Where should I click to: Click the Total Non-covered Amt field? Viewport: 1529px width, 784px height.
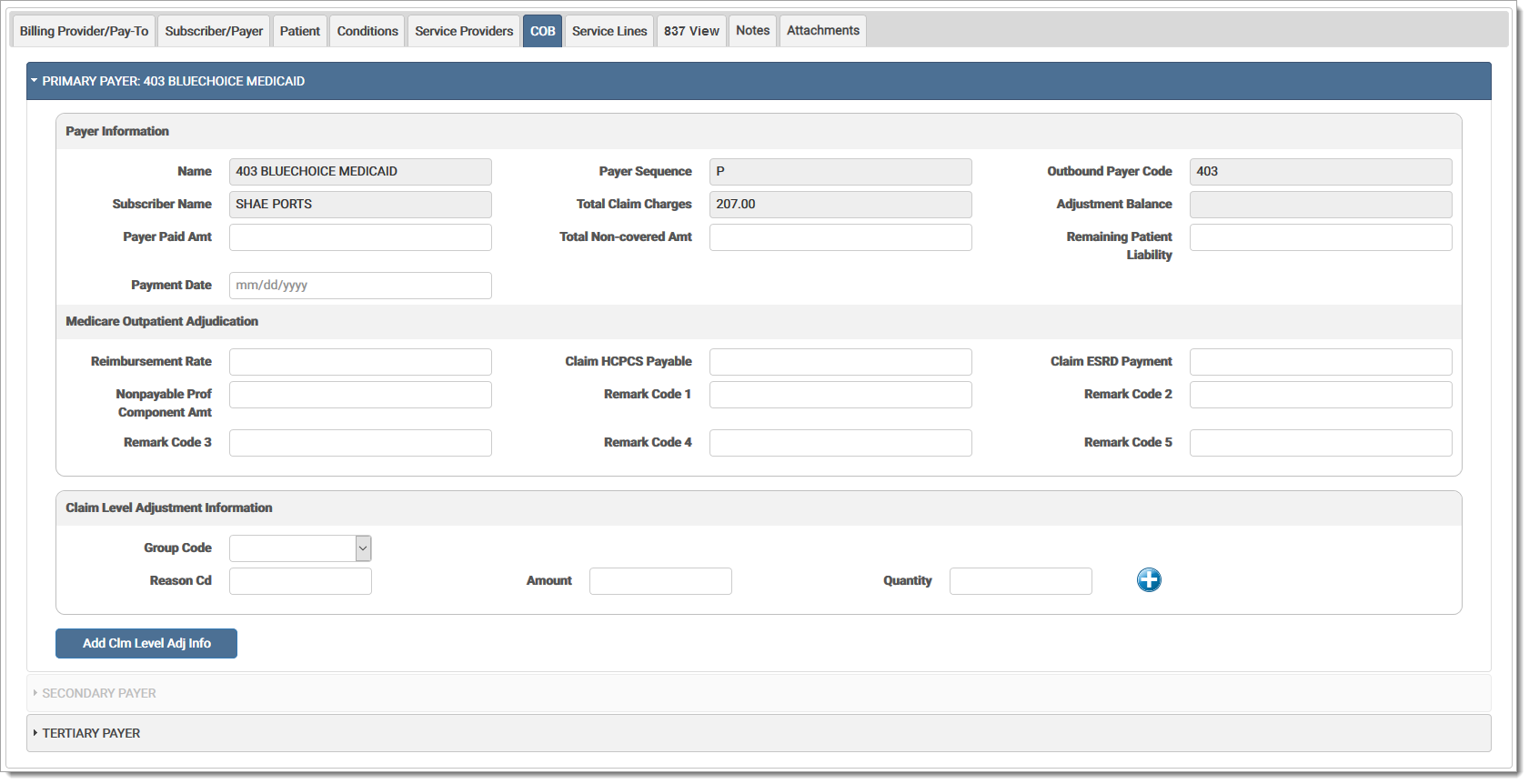(x=840, y=237)
